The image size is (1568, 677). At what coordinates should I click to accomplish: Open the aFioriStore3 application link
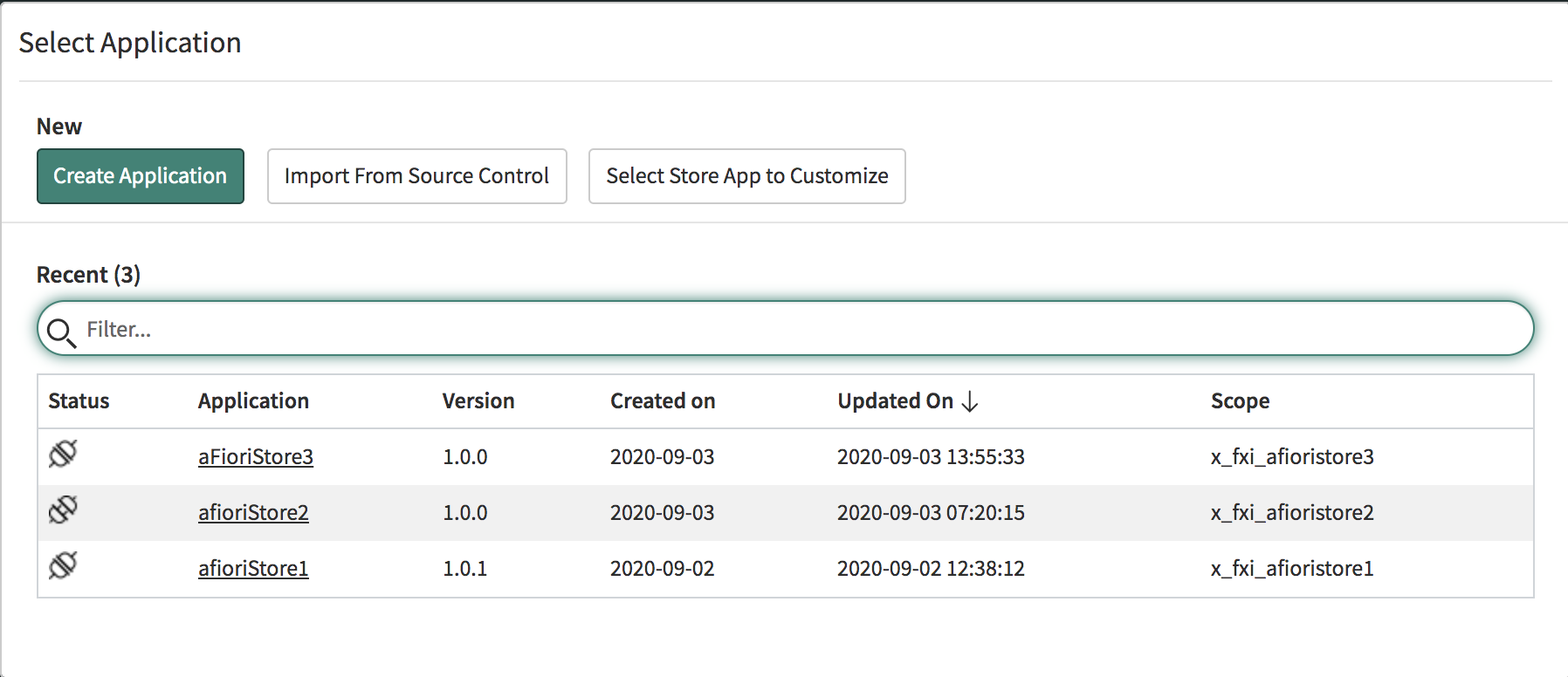[256, 456]
